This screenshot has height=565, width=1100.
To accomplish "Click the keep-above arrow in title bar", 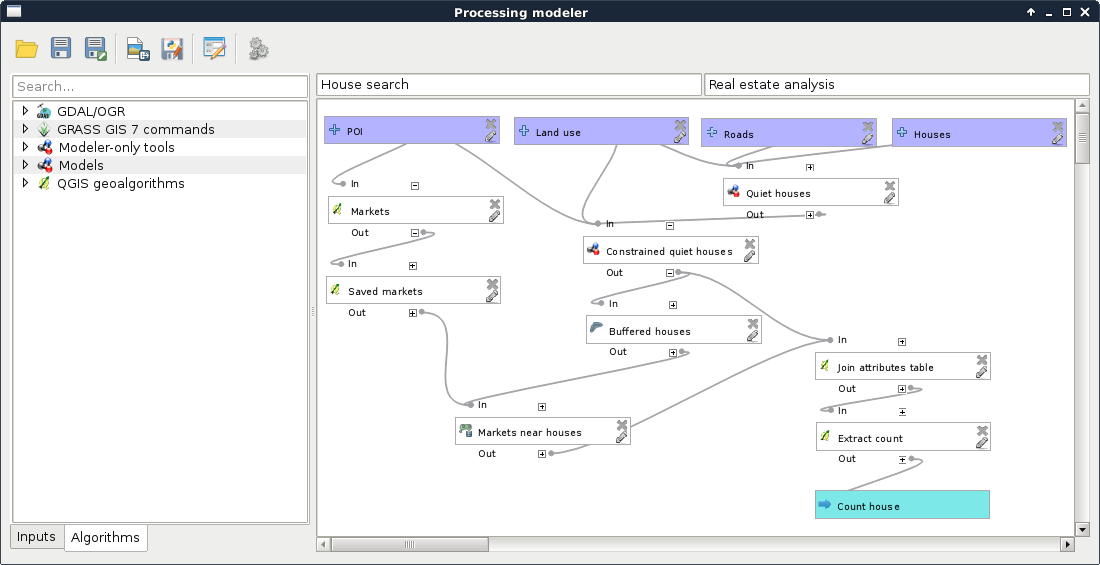I will pyautogui.click(x=1031, y=12).
